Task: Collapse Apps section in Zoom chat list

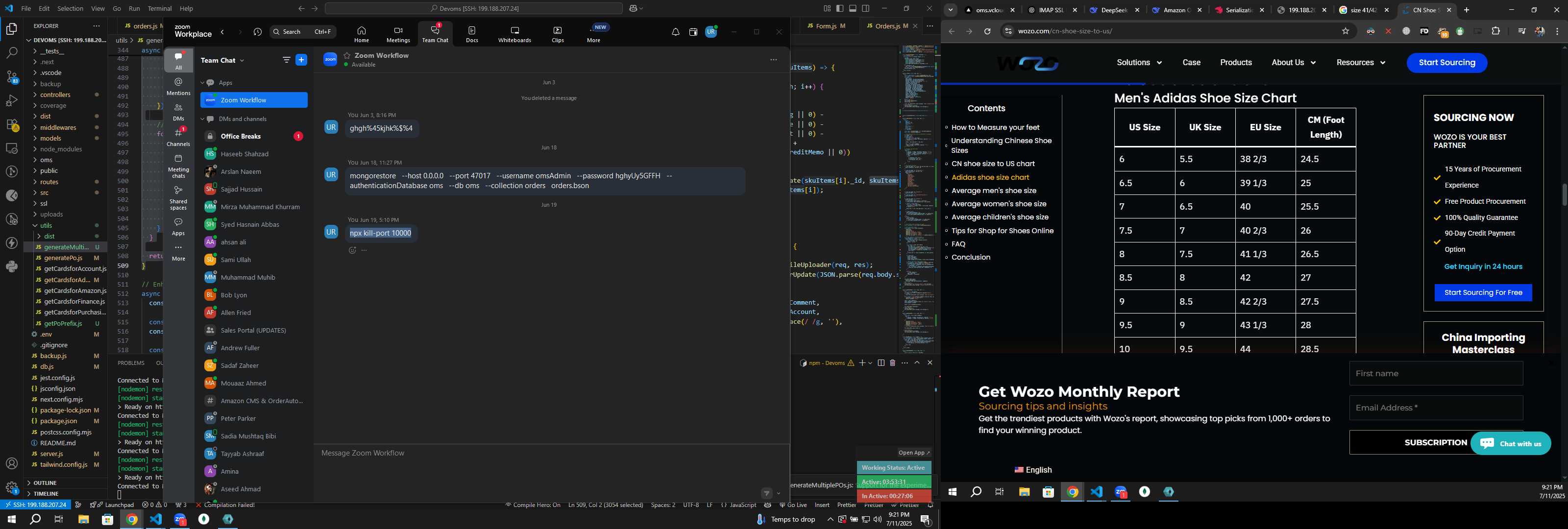Action: tap(203, 83)
